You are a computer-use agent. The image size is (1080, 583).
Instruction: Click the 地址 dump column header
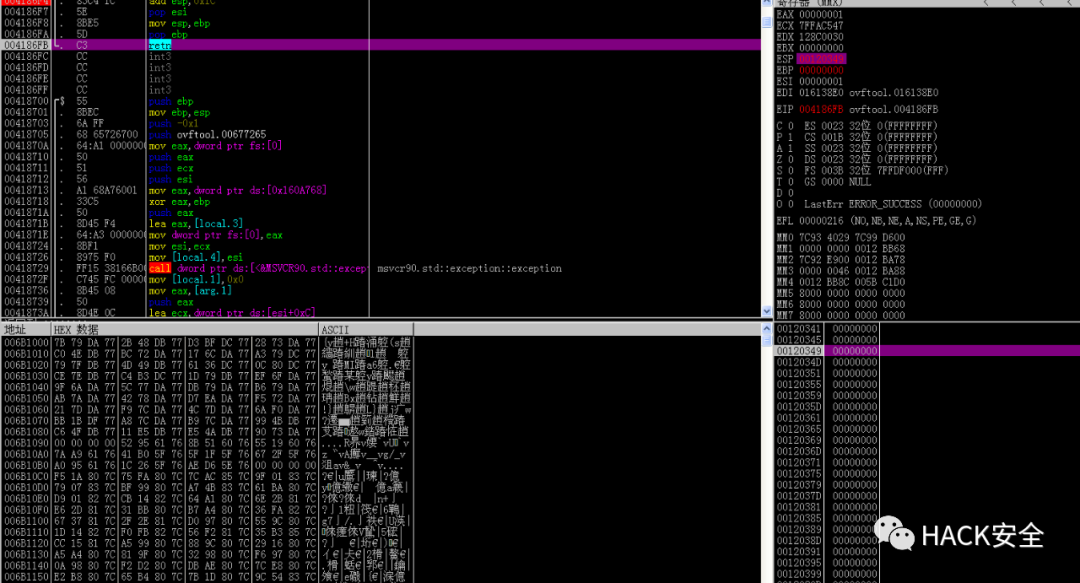[25, 329]
